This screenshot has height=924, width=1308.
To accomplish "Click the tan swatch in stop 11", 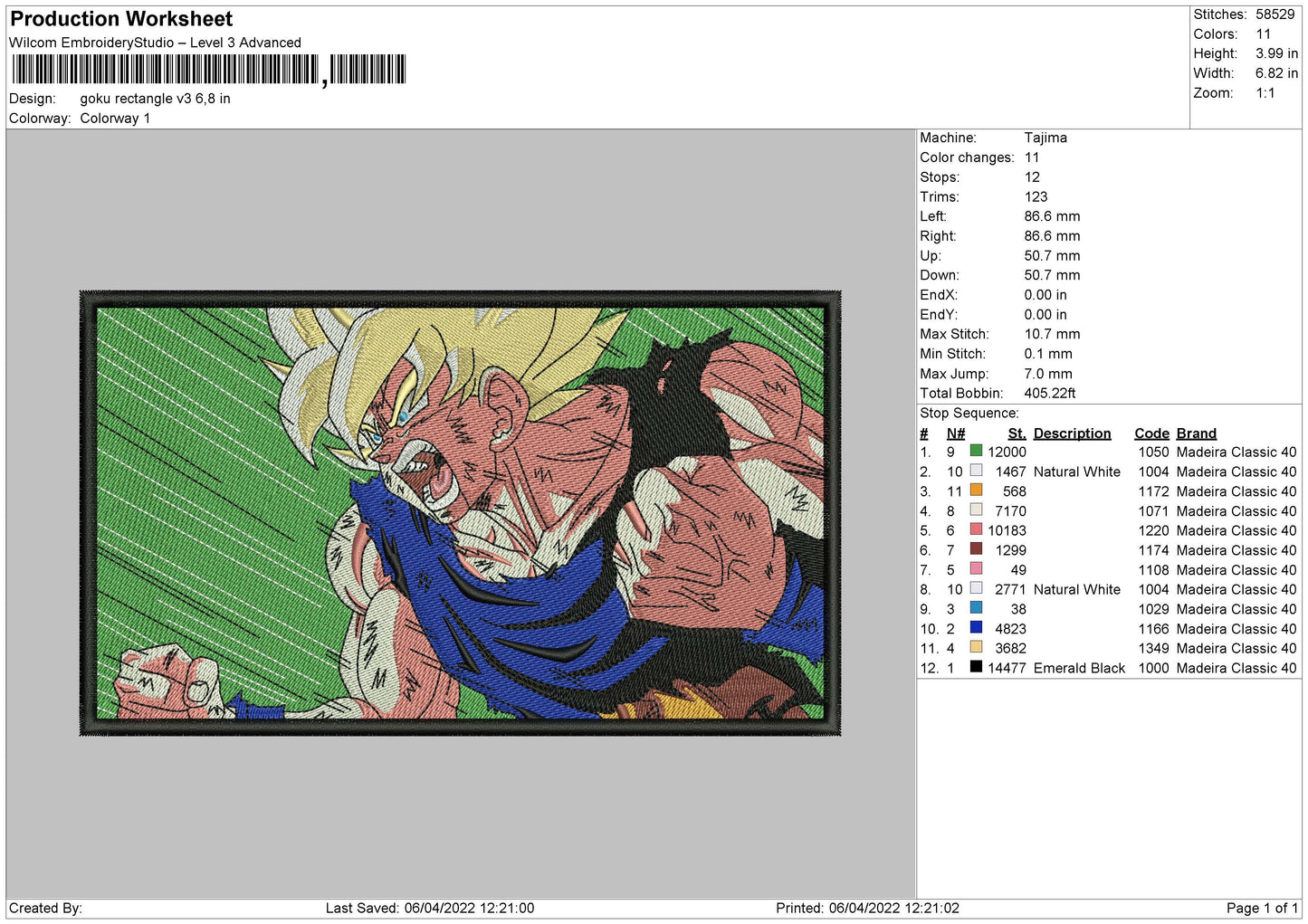I will [x=976, y=647].
